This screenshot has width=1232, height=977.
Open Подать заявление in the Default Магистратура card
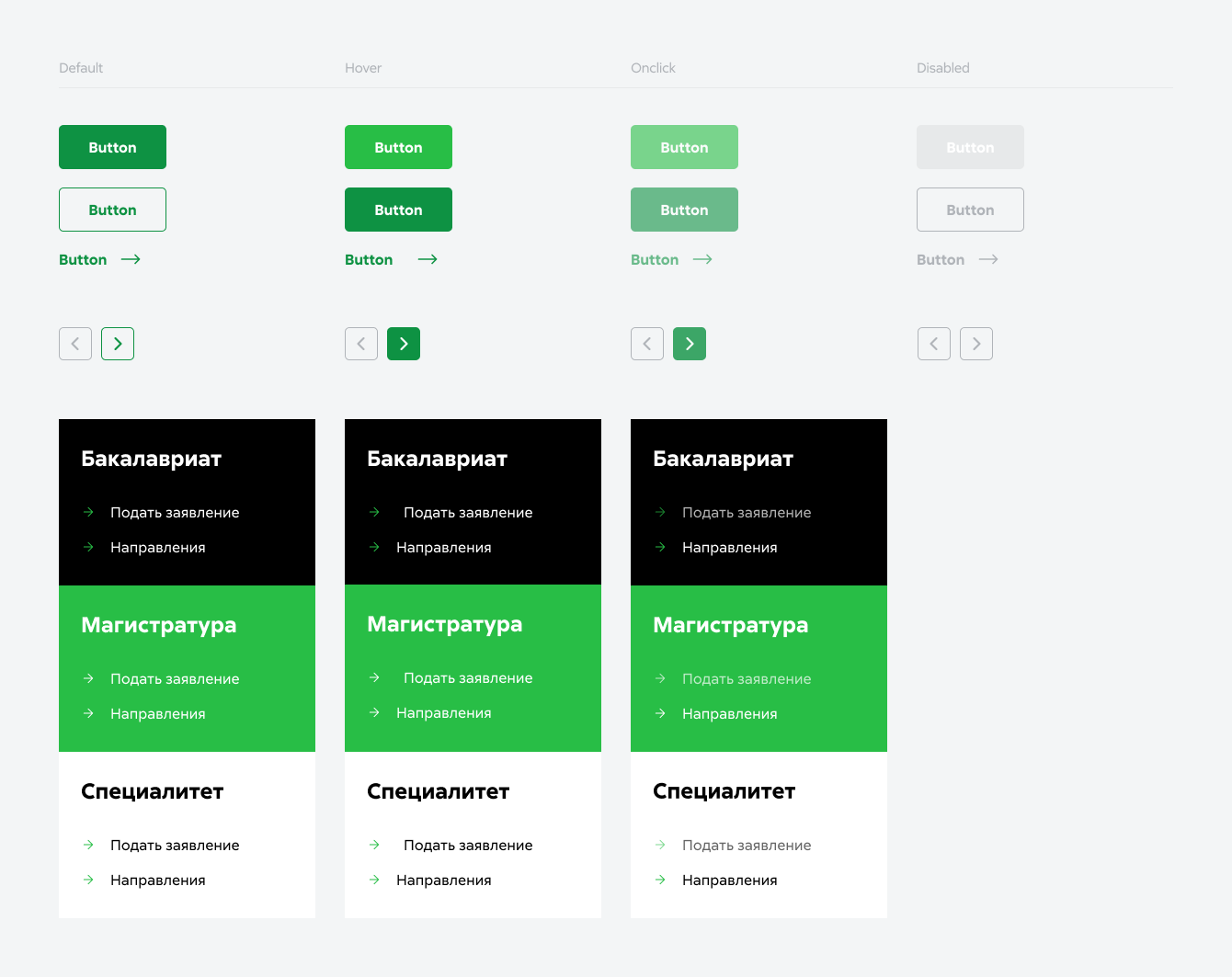[x=175, y=679]
